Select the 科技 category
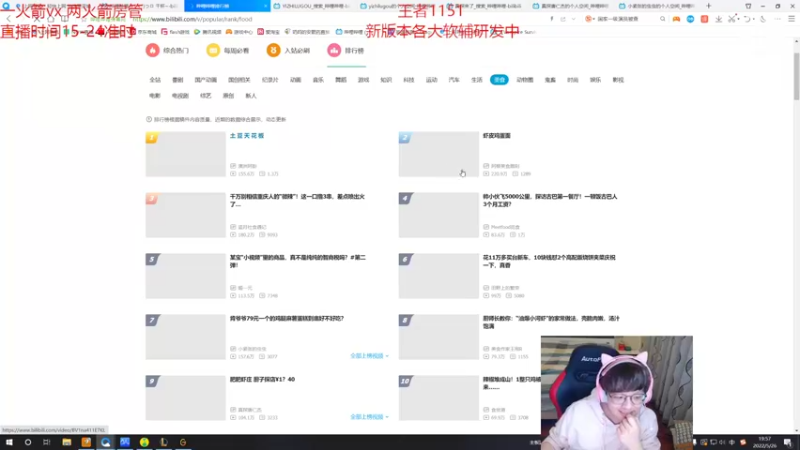 point(409,80)
